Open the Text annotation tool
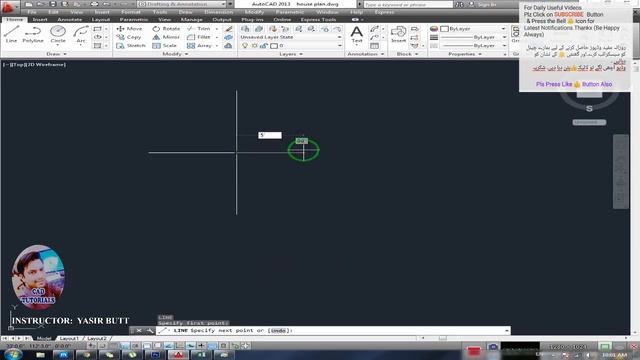640x360 pixels. (x=357, y=34)
